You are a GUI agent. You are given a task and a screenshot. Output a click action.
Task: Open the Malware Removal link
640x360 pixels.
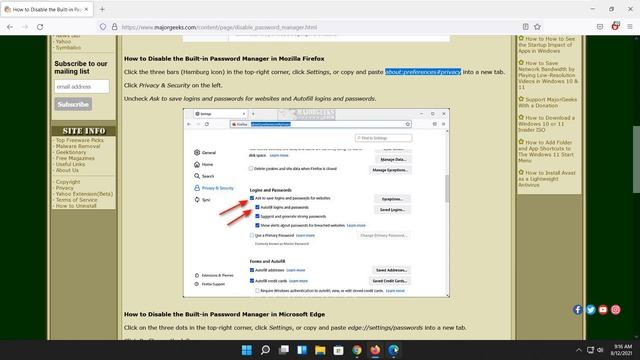pyautogui.click(x=78, y=146)
